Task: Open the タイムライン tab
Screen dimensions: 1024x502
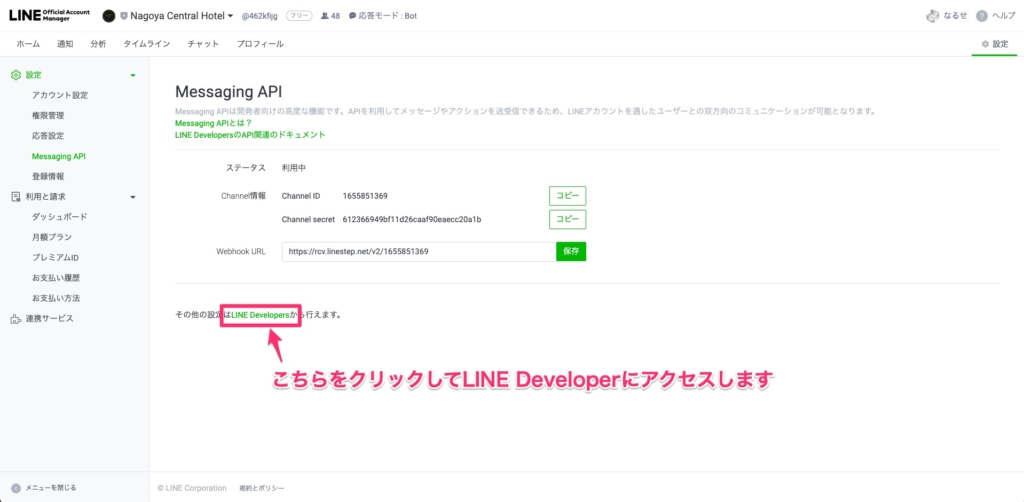Action: tap(146, 44)
